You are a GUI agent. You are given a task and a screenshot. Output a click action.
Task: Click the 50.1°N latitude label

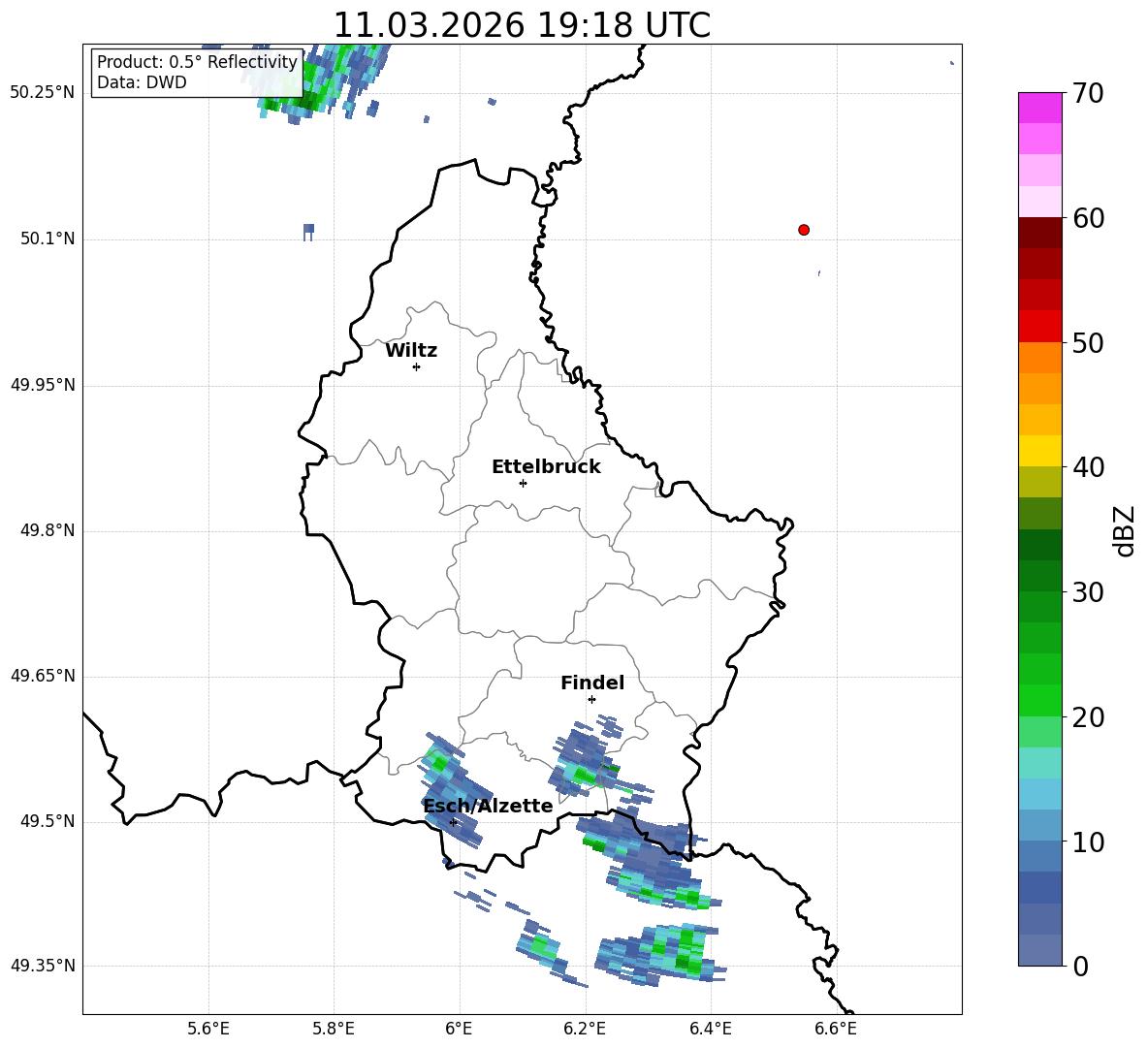[x=48, y=238]
